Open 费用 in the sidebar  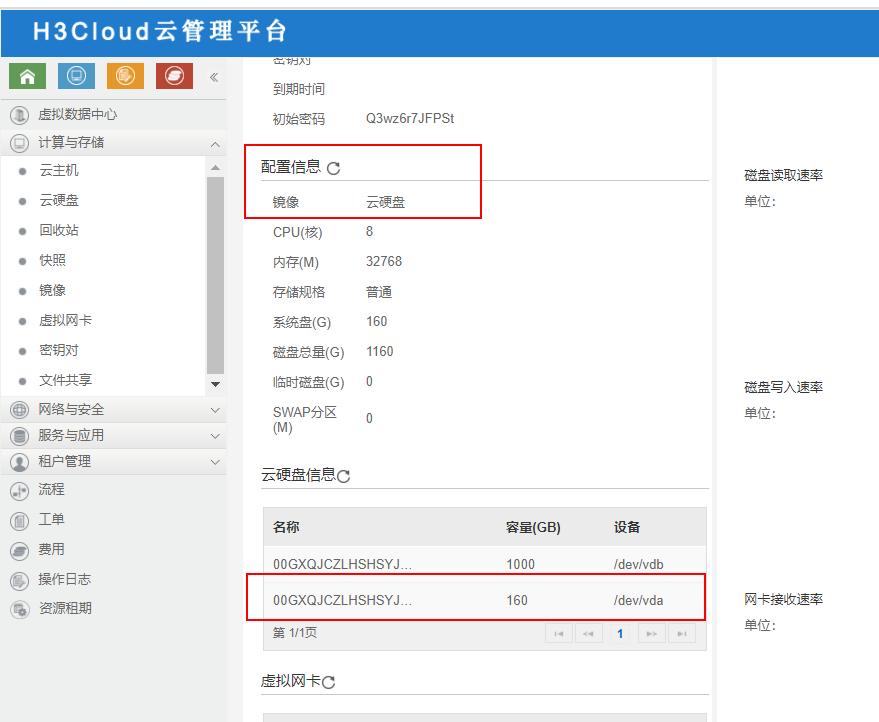[51, 549]
